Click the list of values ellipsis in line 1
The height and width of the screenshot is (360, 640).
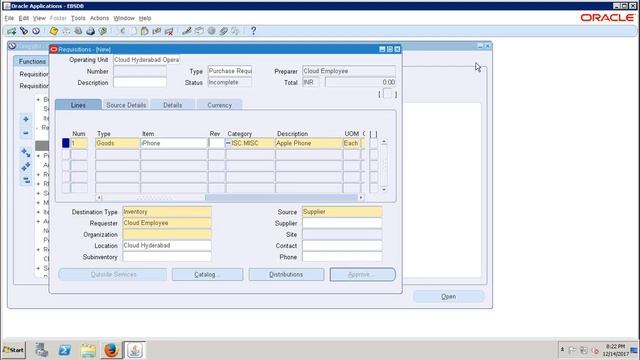228,143
